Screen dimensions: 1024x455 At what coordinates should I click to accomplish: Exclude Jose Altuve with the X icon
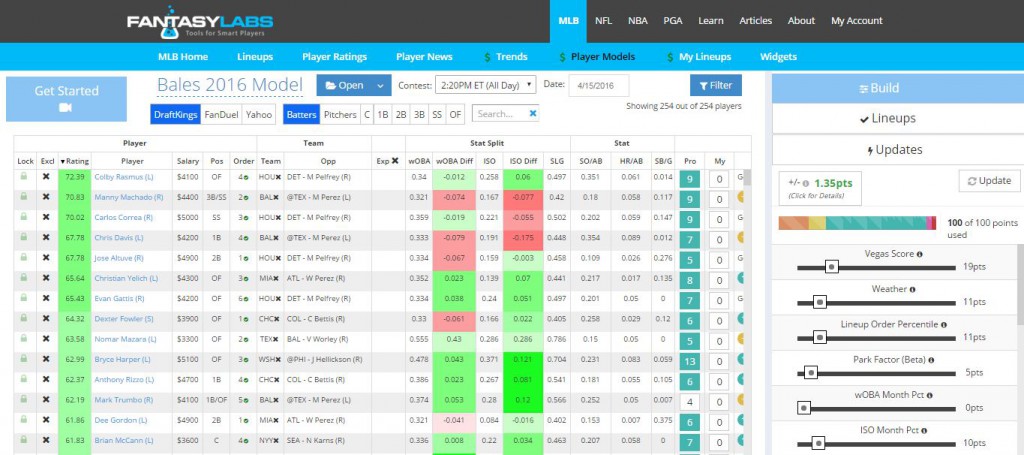coord(46,258)
